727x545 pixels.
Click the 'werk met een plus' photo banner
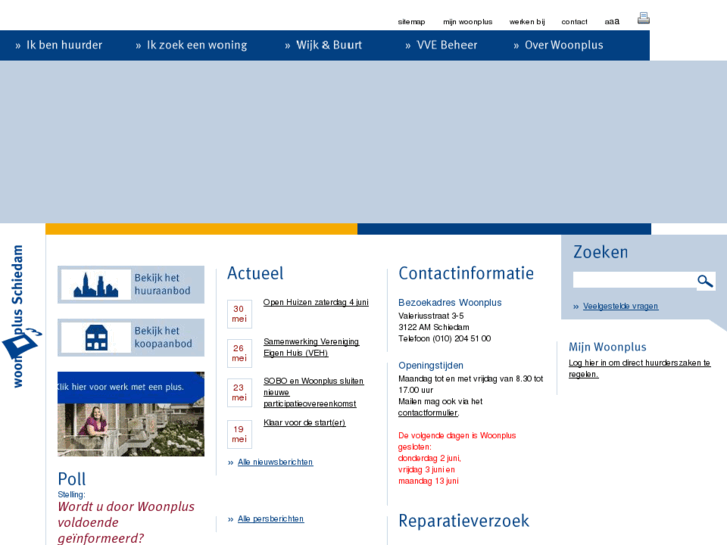coord(131,414)
